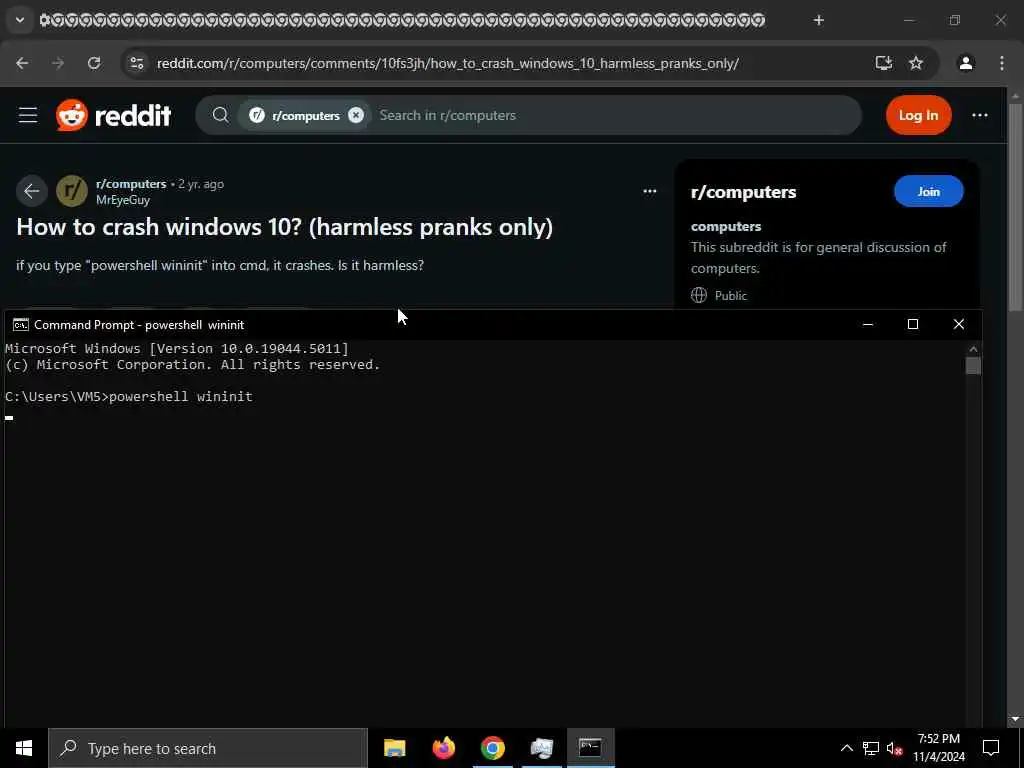Click the Reddit search magnifier icon
1024x768 pixels.
(x=221, y=116)
